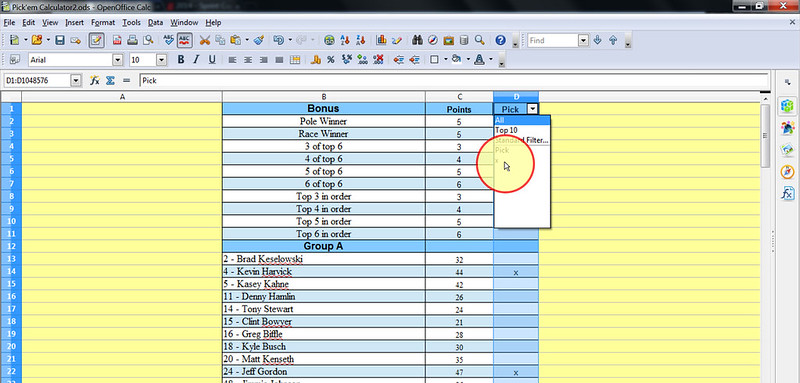Click the Cut scissors icon
Image resolution: width=800 pixels, height=383 pixels.
(205, 40)
